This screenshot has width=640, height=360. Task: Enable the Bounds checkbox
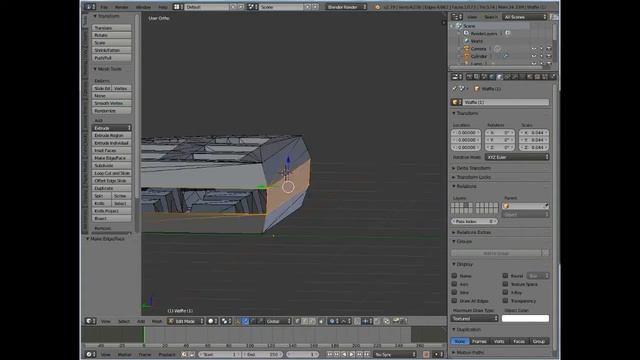tap(505, 276)
